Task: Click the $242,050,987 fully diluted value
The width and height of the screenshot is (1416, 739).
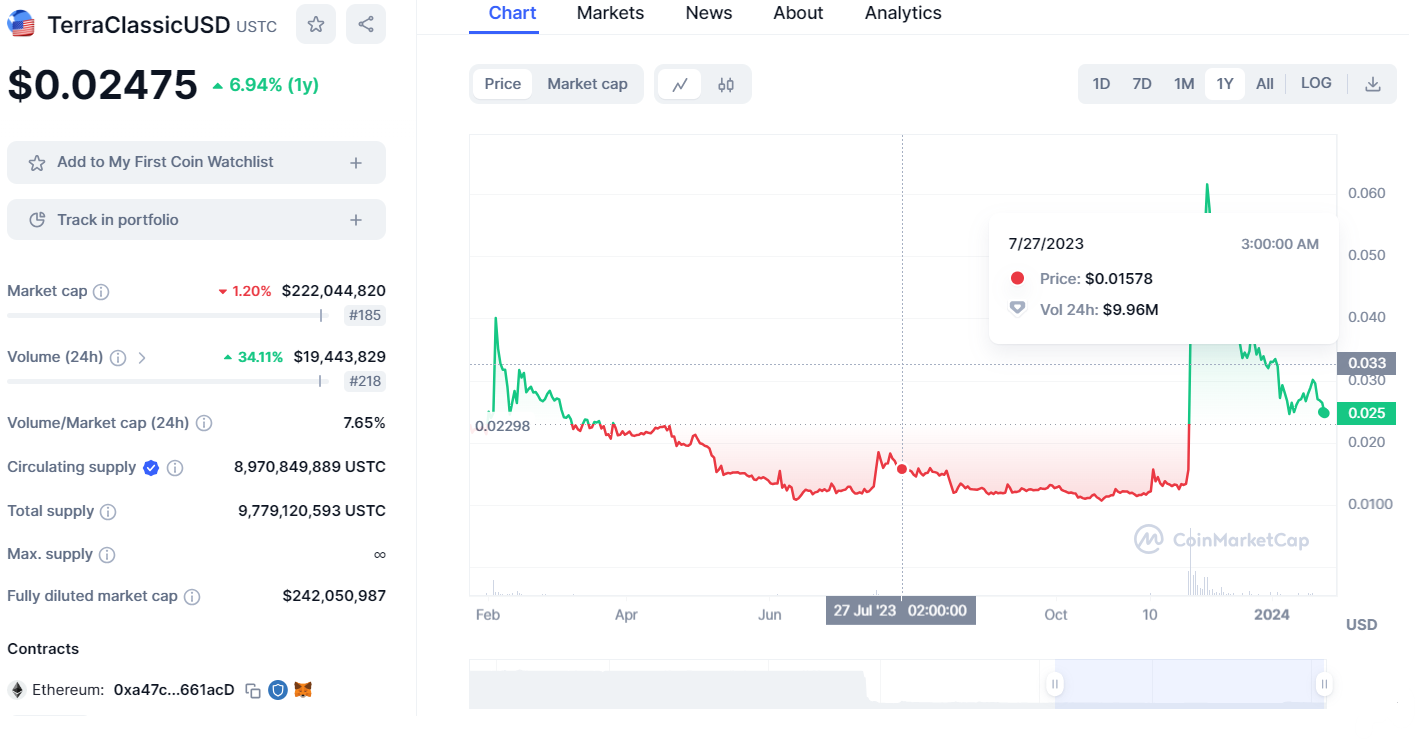Action: click(334, 596)
